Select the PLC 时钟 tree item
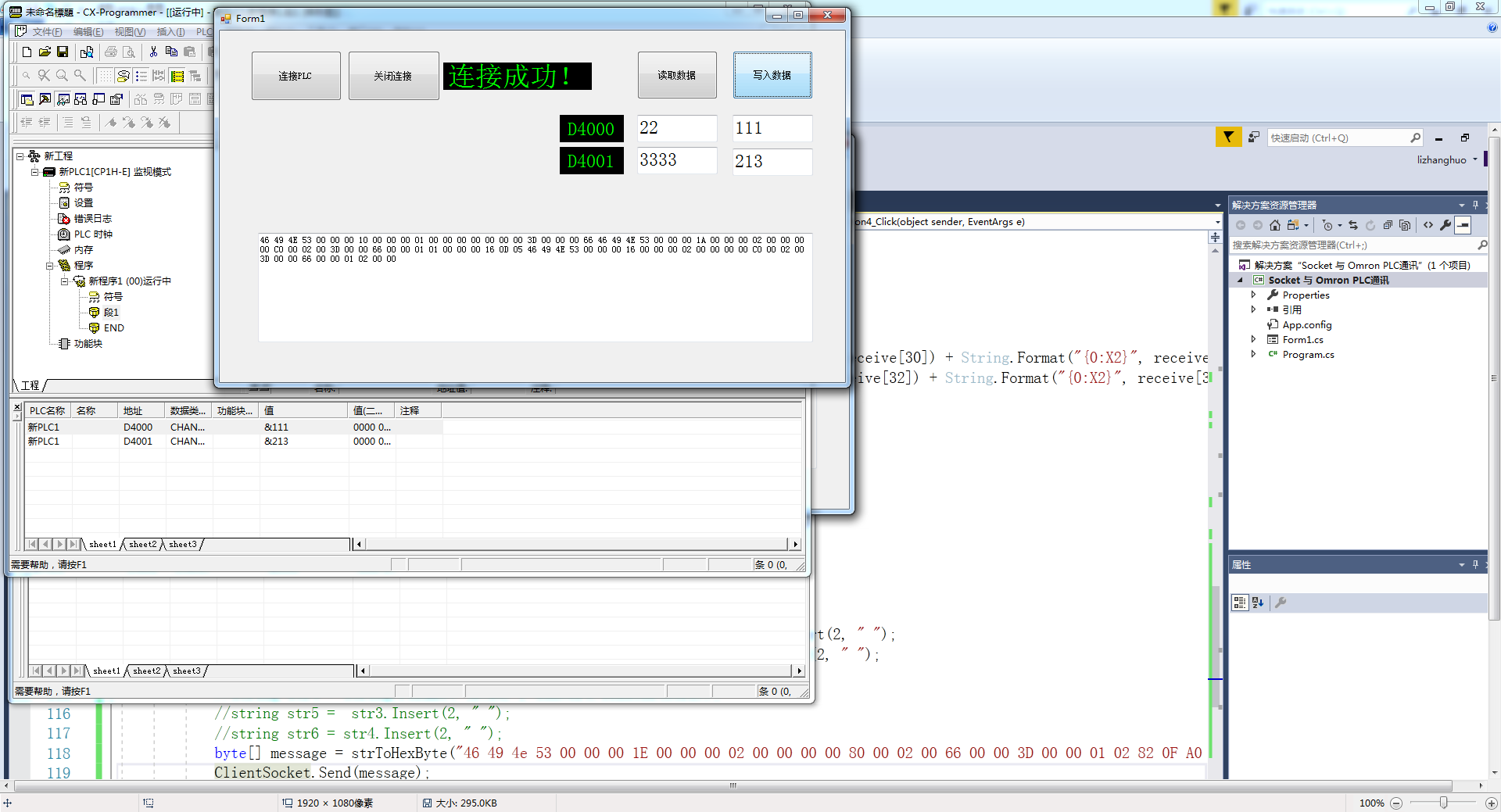 (x=93, y=234)
